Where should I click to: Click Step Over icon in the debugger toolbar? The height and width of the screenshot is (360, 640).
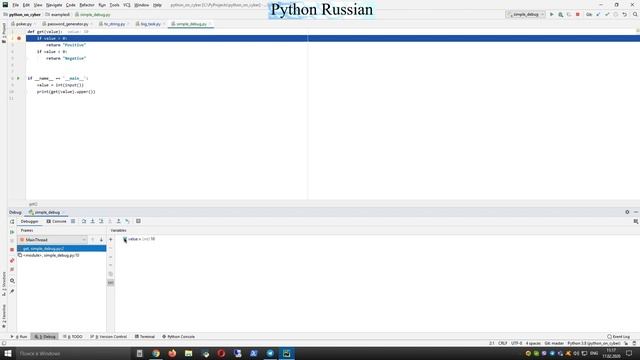point(84,221)
